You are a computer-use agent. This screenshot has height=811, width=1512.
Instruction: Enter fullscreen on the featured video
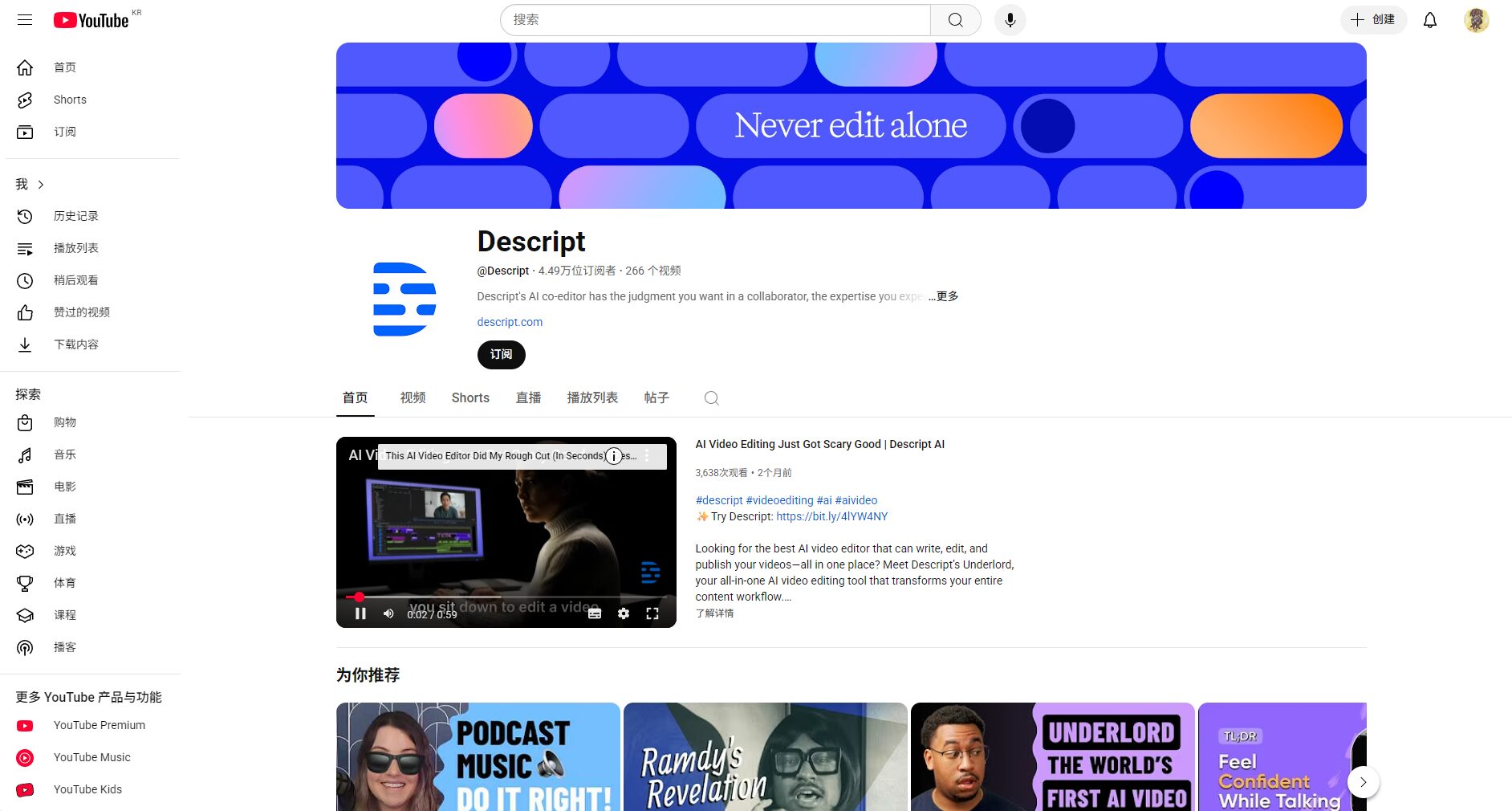click(x=652, y=613)
